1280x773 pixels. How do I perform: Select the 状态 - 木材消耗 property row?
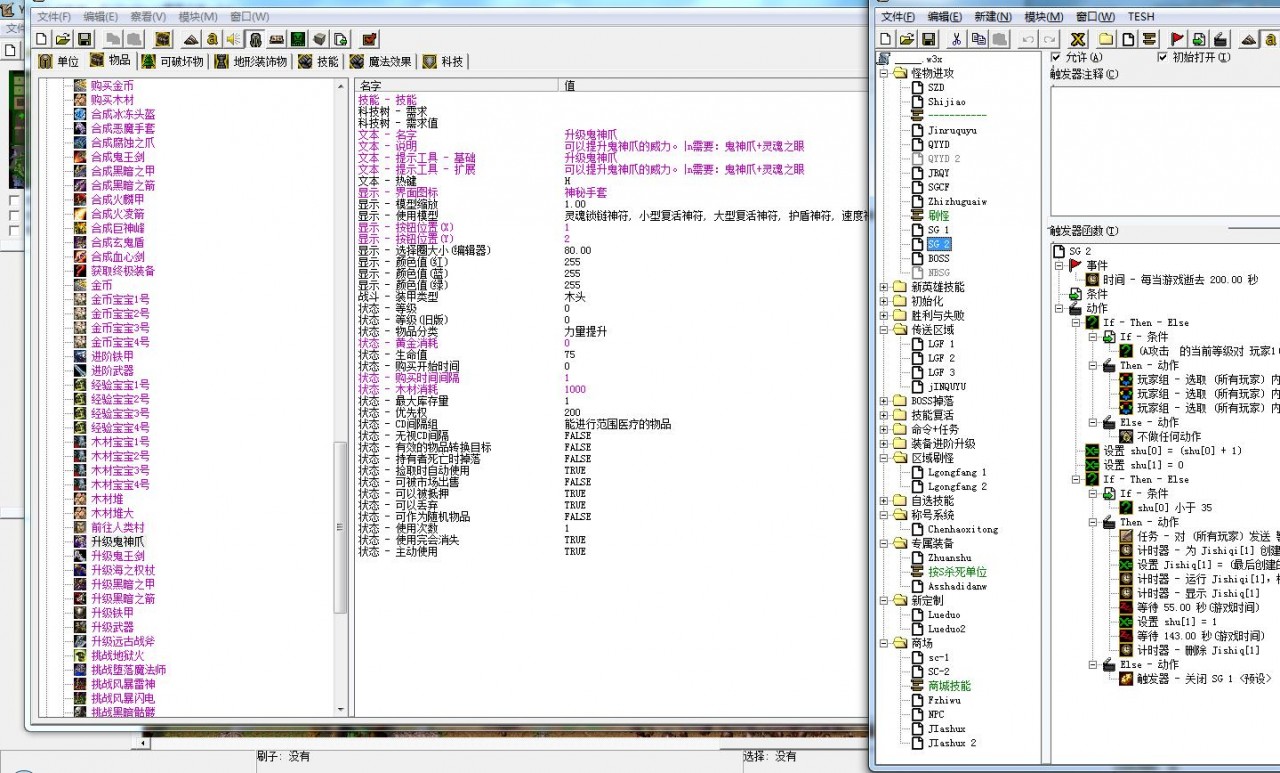click(611, 389)
